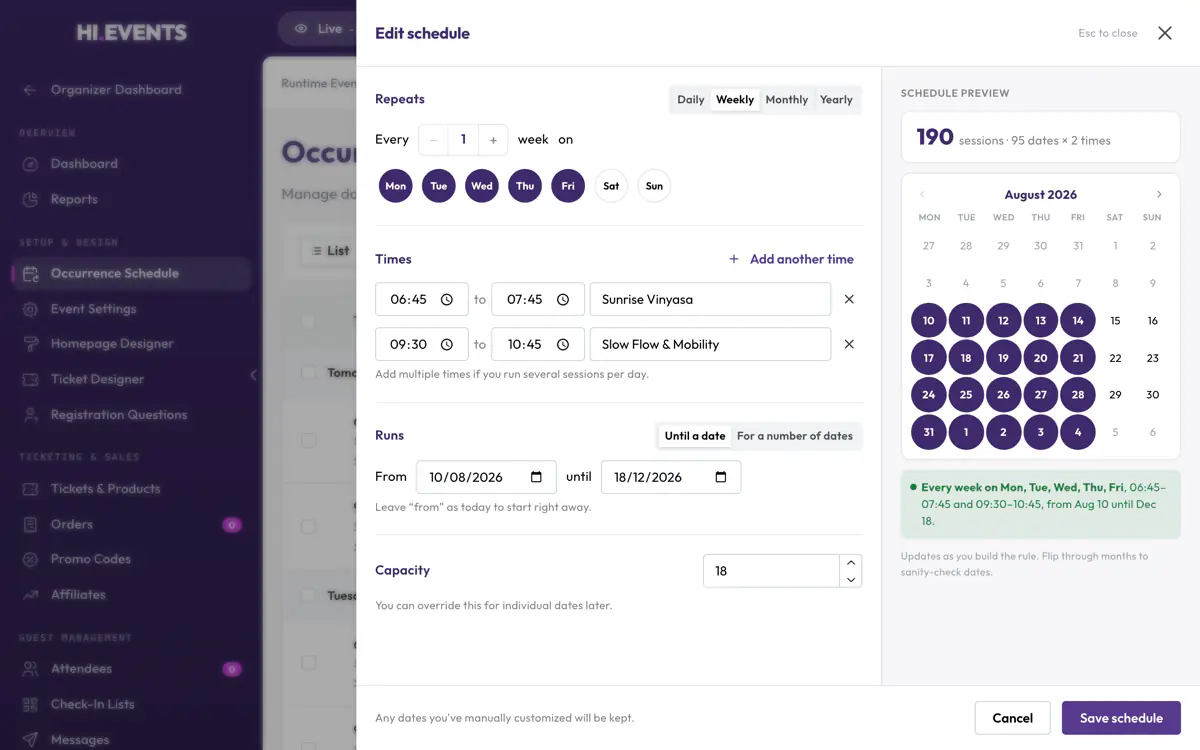Image resolution: width=1200 pixels, height=750 pixels.
Task: Click August 10 in preview calendar
Action: [929, 321]
